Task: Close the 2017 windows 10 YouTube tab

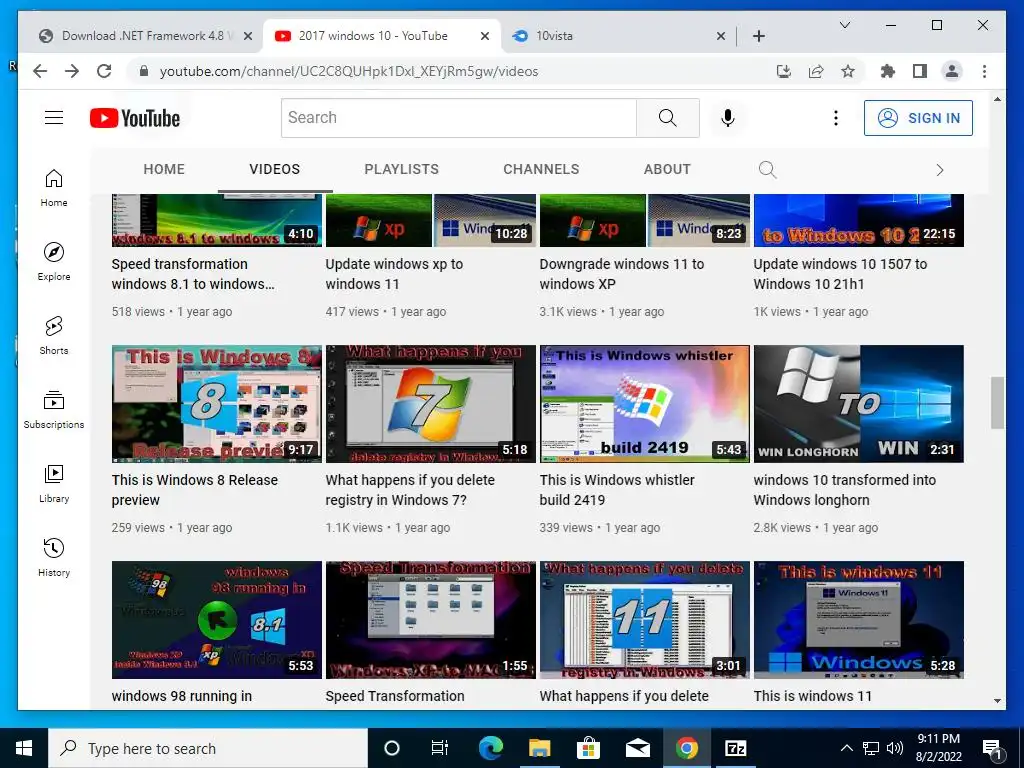Action: coord(485,36)
